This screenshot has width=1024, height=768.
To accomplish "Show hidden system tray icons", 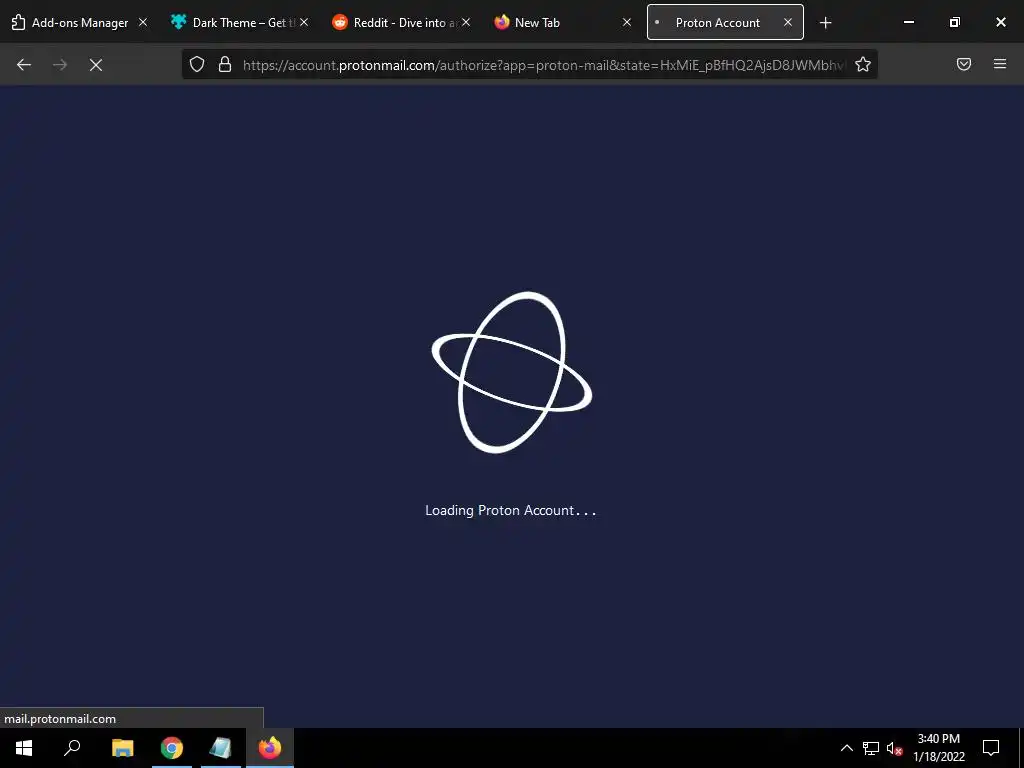I will [846, 748].
